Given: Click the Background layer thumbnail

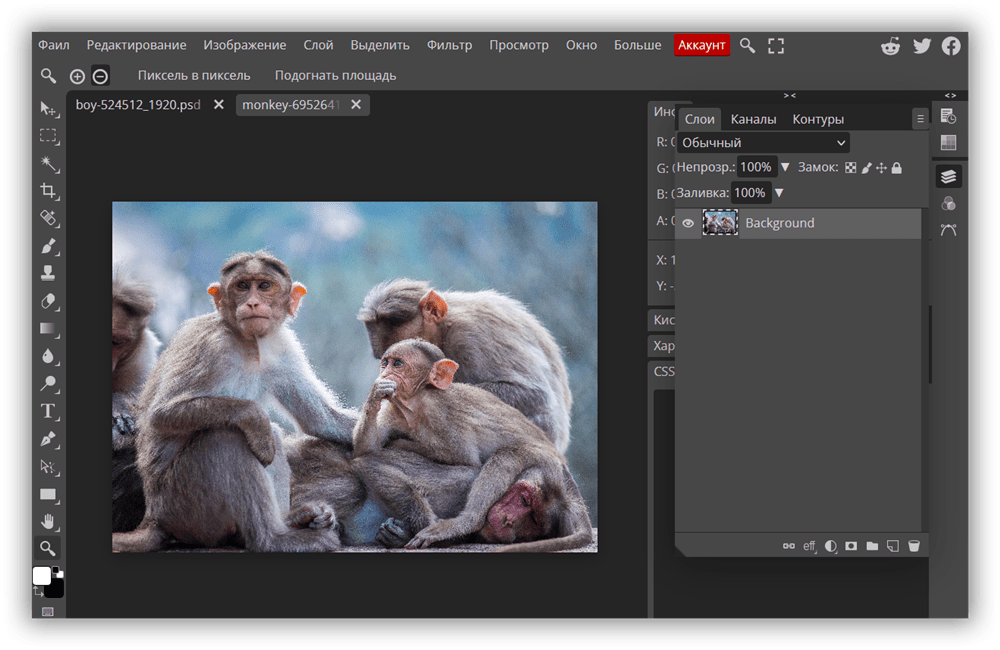Looking at the screenshot, I should 720,223.
